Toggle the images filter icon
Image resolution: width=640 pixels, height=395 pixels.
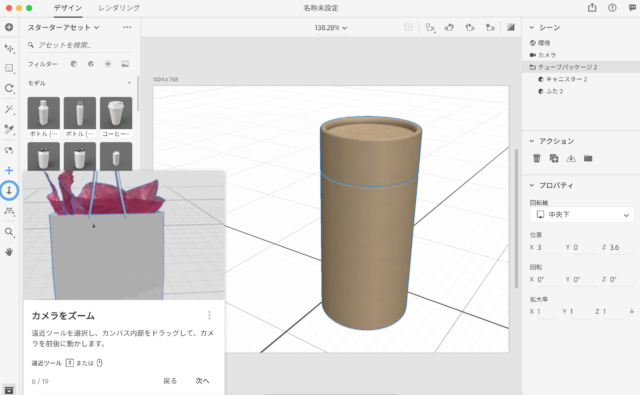[125, 64]
